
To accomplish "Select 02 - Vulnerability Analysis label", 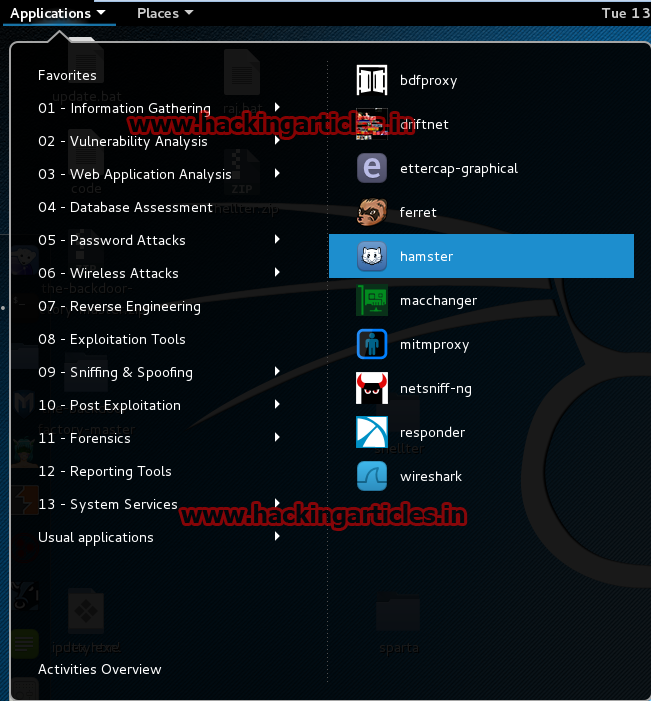I will click(x=123, y=142).
